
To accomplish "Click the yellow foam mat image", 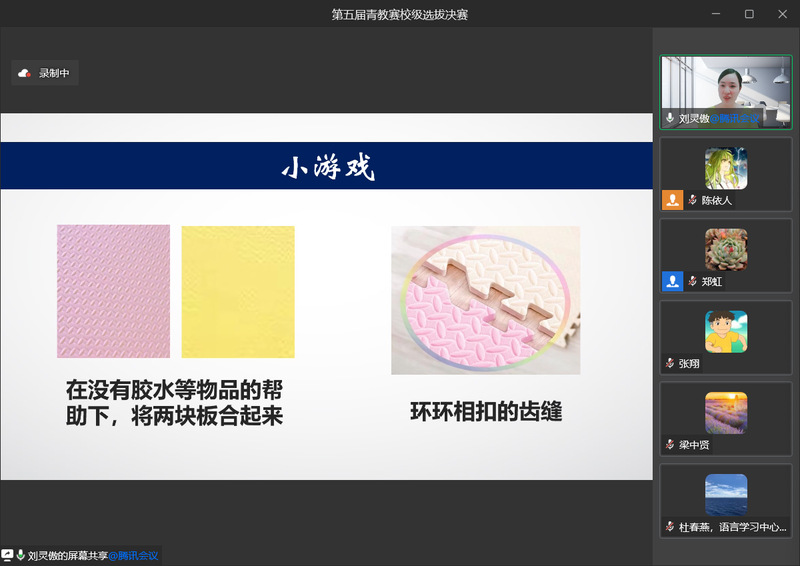I will pyautogui.click(x=238, y=291).
